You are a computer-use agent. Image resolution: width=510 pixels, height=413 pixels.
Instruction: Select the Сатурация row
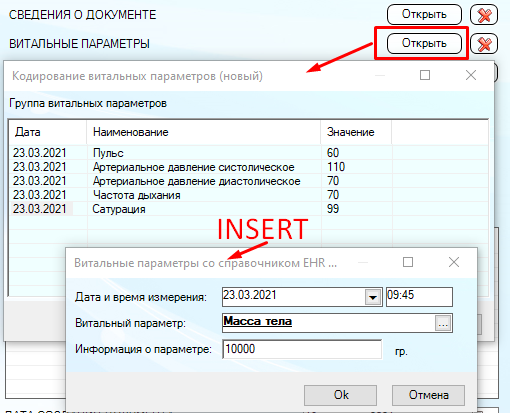point(248,209)
